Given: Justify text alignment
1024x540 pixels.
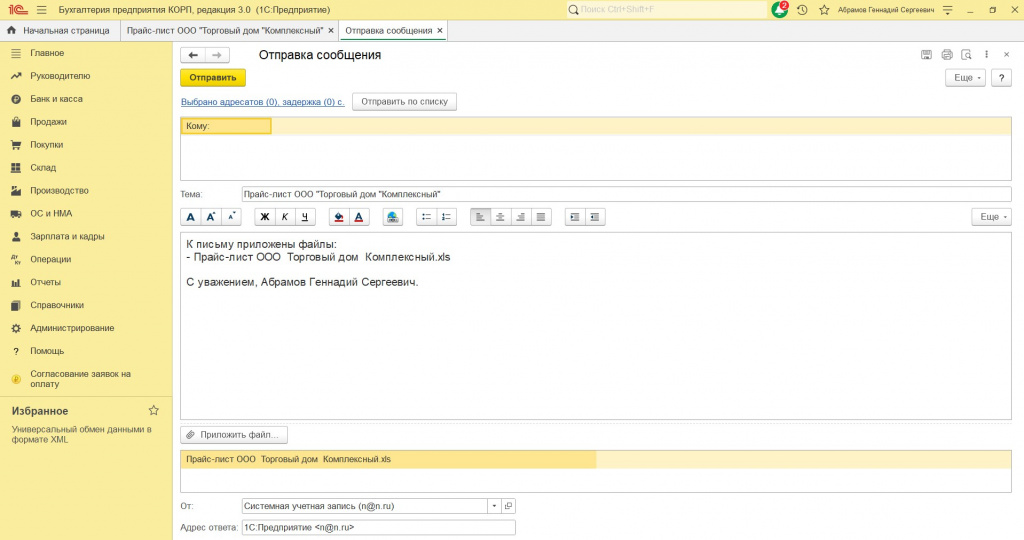Looking at the screenshot, I should point(541,217).
